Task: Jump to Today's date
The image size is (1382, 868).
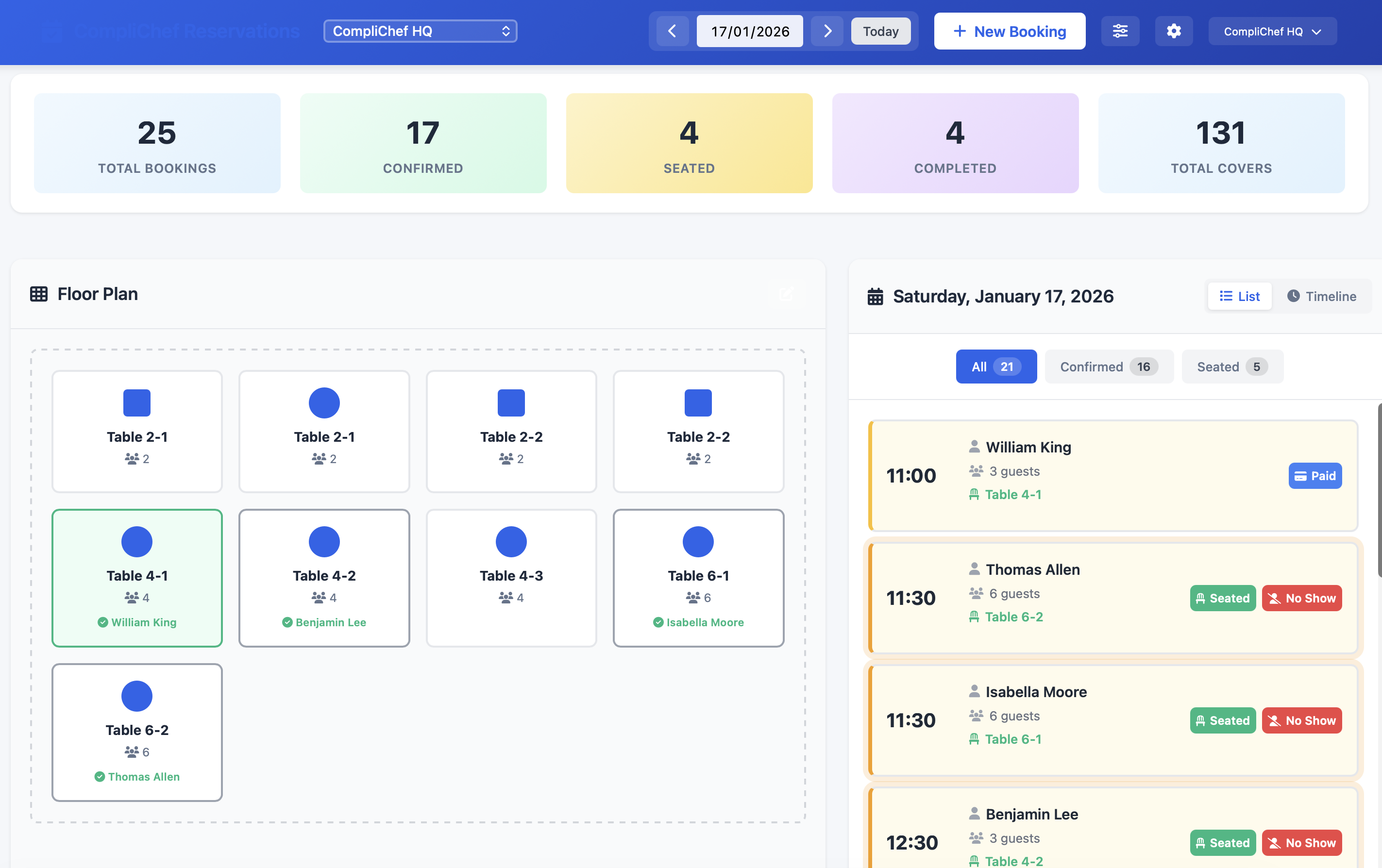Action: (x=881, y=31)
